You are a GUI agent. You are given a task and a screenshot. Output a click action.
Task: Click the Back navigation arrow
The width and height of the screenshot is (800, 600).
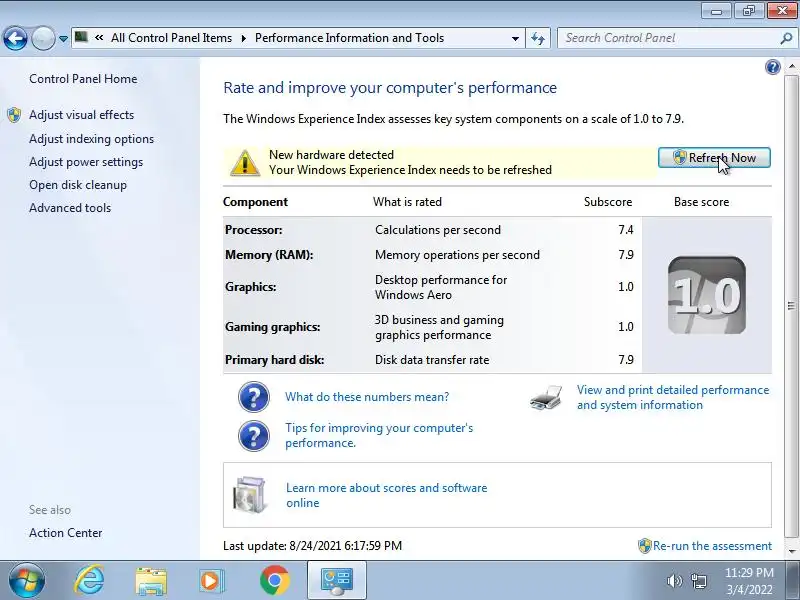coord(15,38)
